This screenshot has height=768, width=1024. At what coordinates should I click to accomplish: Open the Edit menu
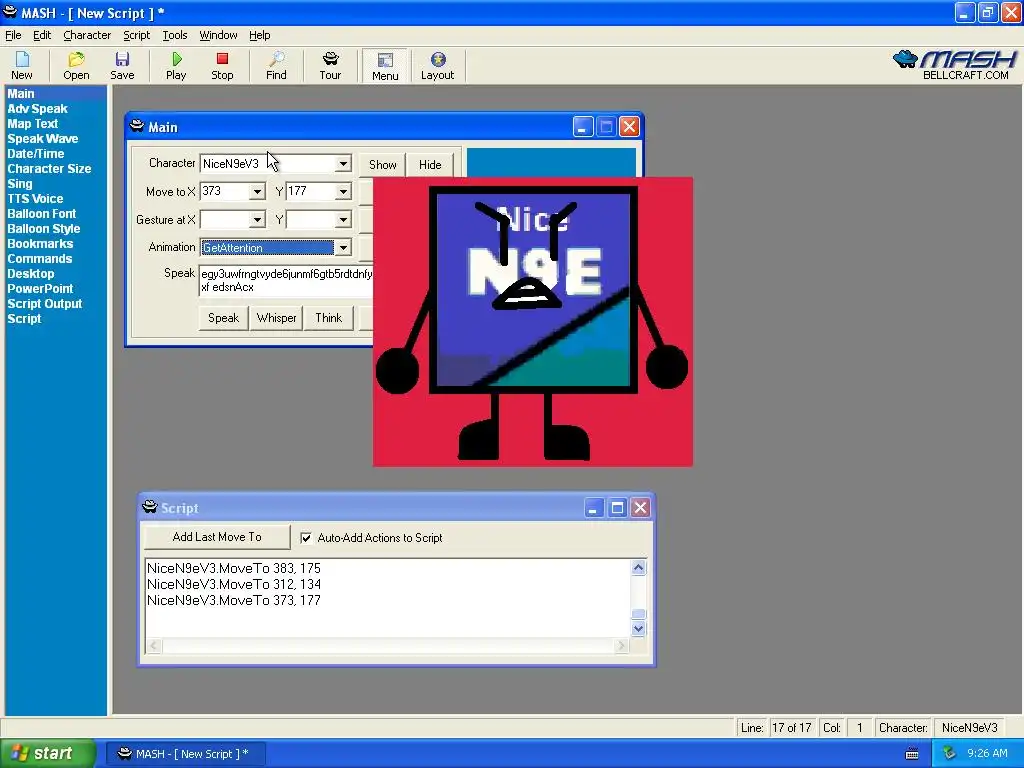point(42,35)
